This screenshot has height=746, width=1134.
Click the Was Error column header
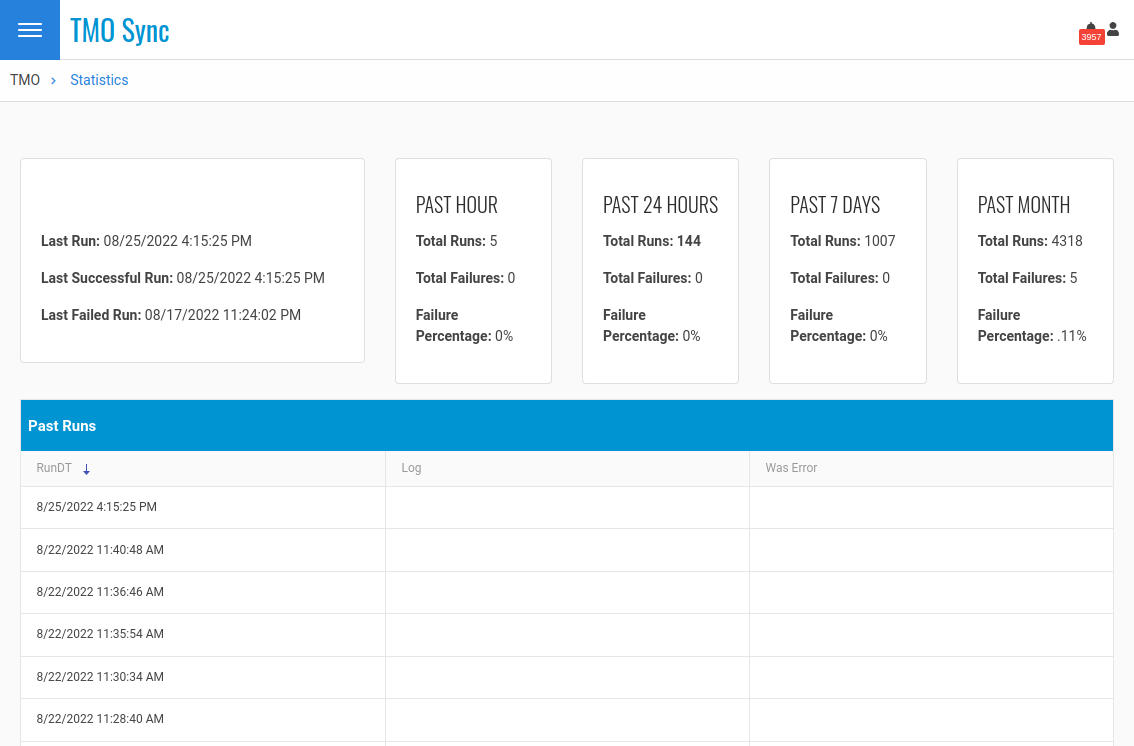791,468
